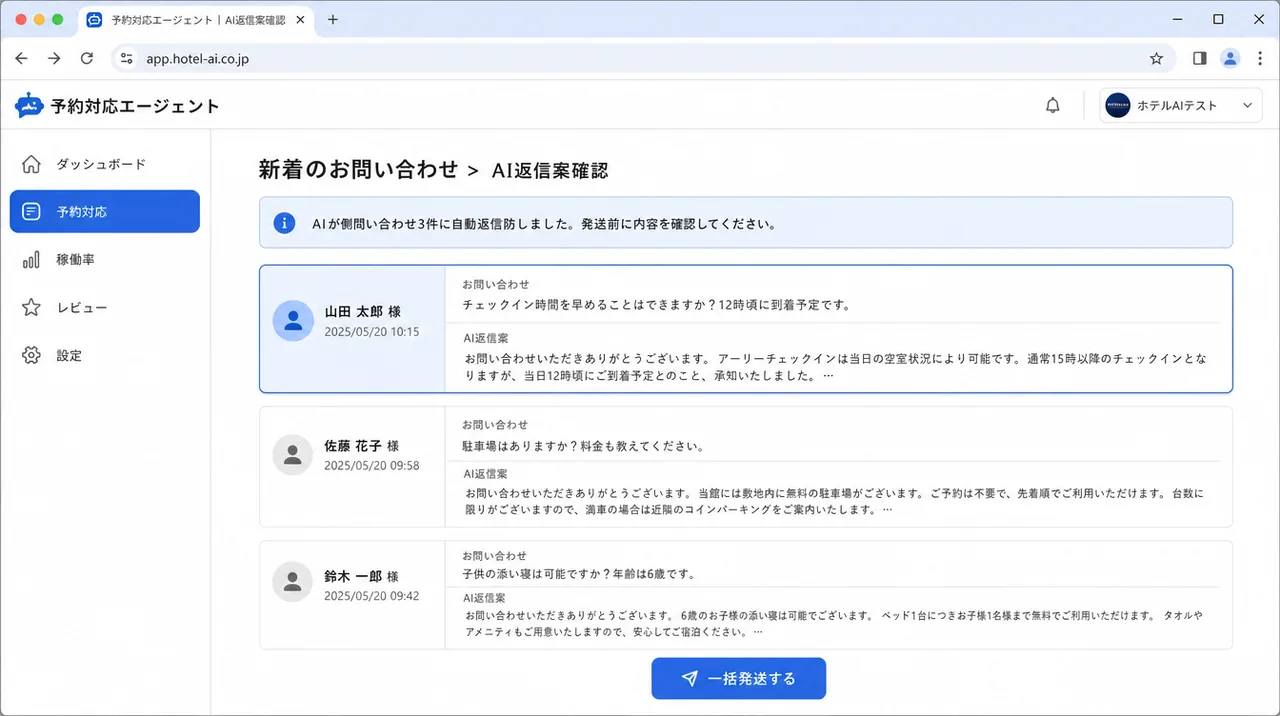Click the 子供の添い寝 inquiry text
The width and height of the screenshot is (1280, 716).
point(579,574)
